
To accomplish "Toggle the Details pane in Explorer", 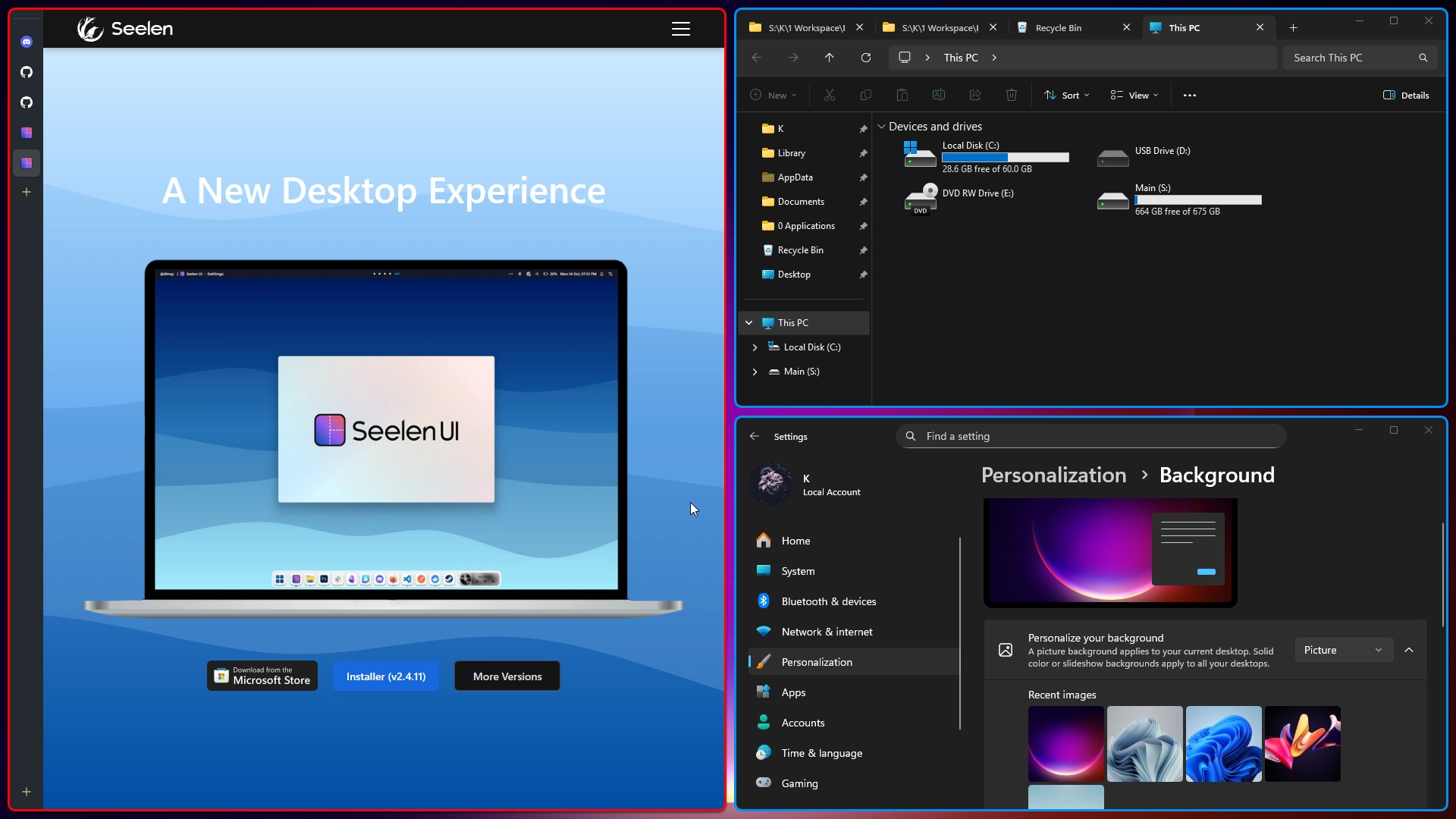I will tap(1405, 95).
